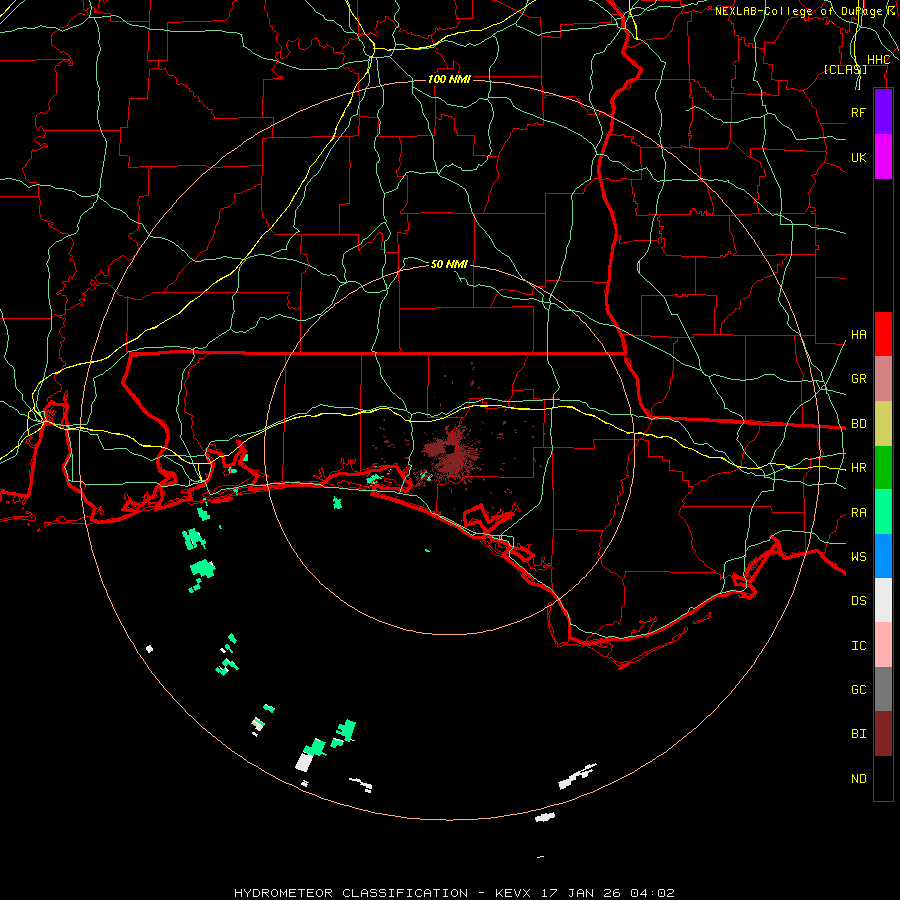The width and height of the screenshot is (900, 900).
Task: Click the RA legend label
Action: 858,513
